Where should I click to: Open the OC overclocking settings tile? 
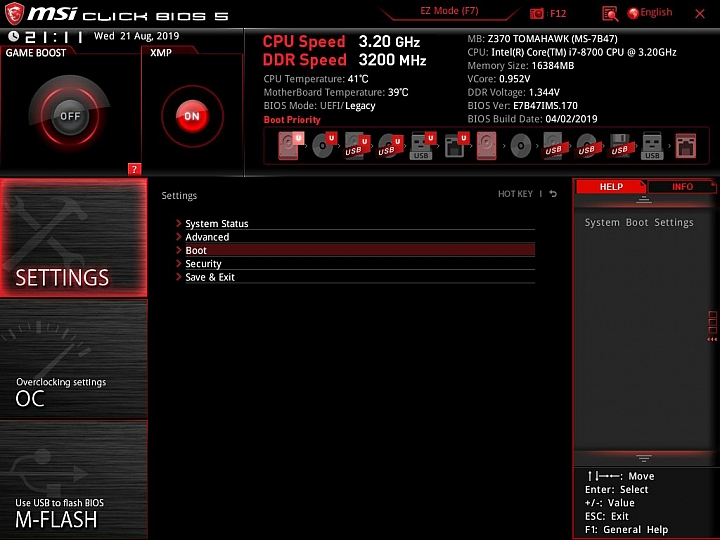pyautogui.click(x=73, y=359)
